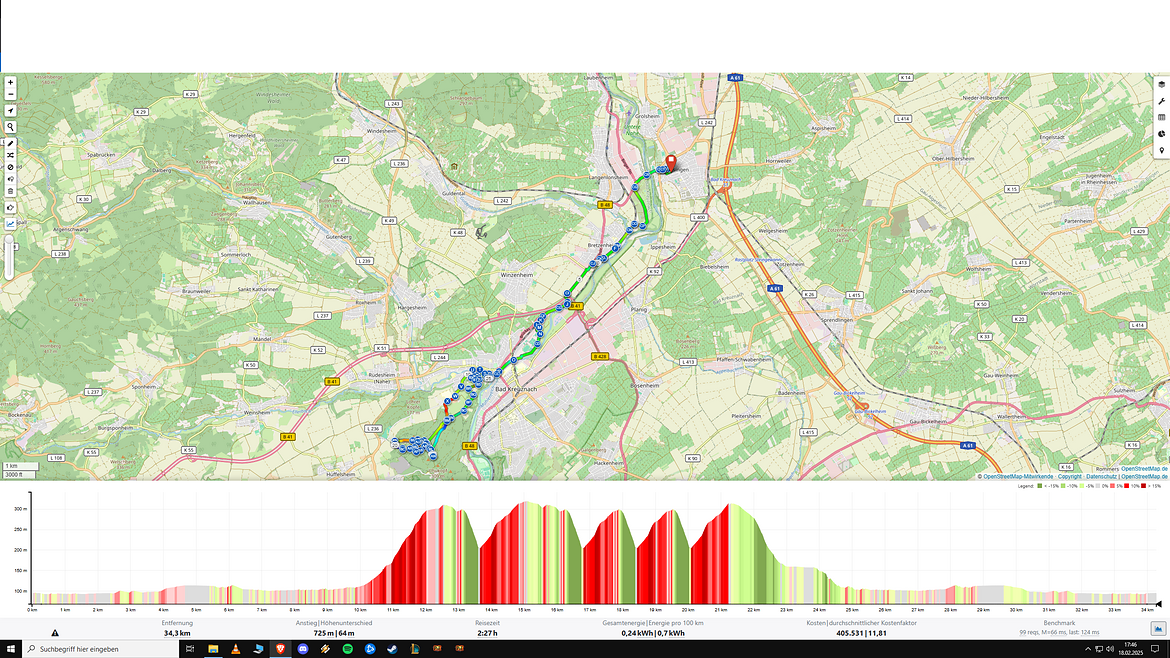Screen dimensions: 1170x658
Task: Click the vertical opacity slider handle
Action: 9,239
